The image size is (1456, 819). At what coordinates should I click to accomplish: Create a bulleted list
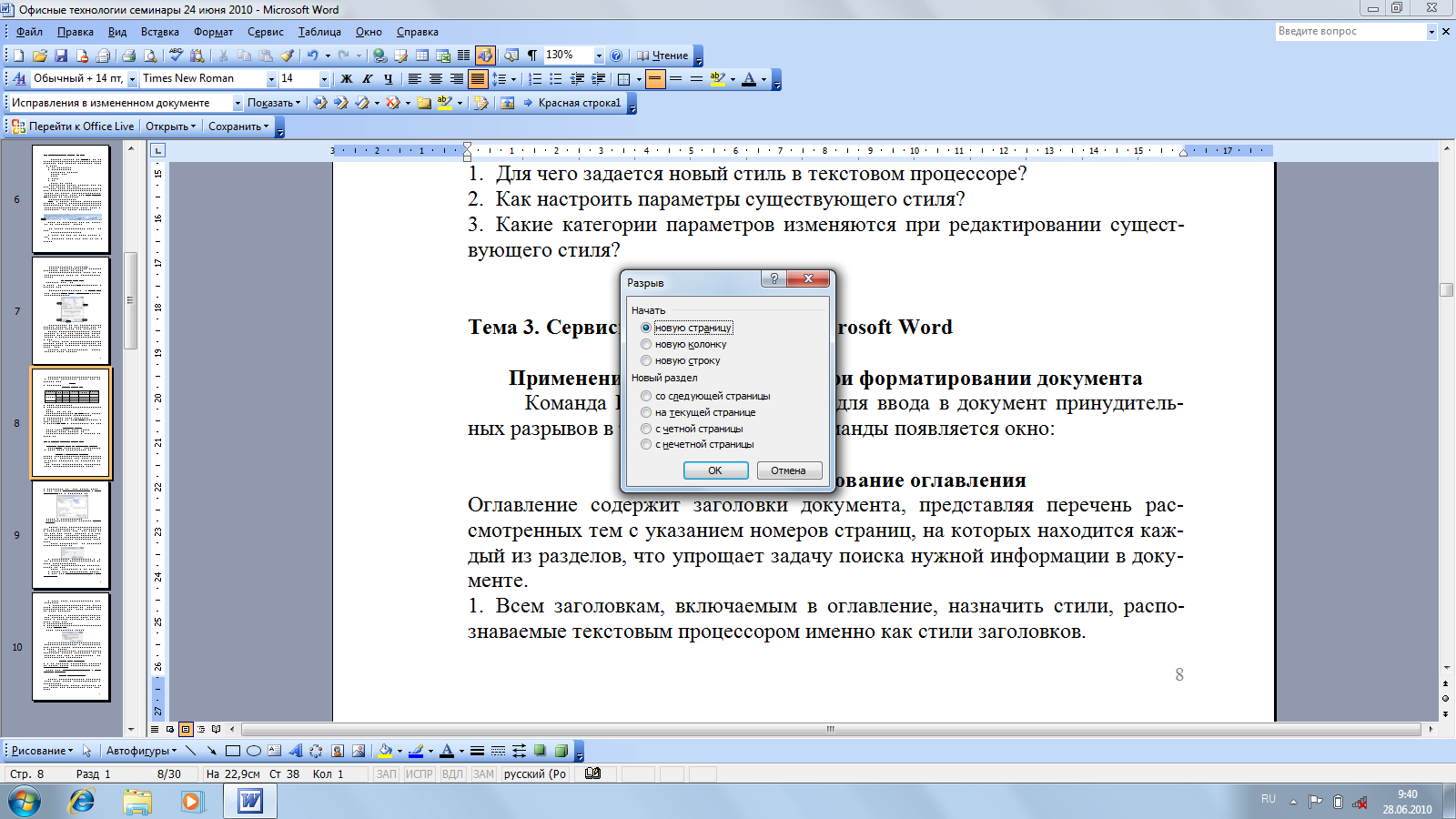556,79
